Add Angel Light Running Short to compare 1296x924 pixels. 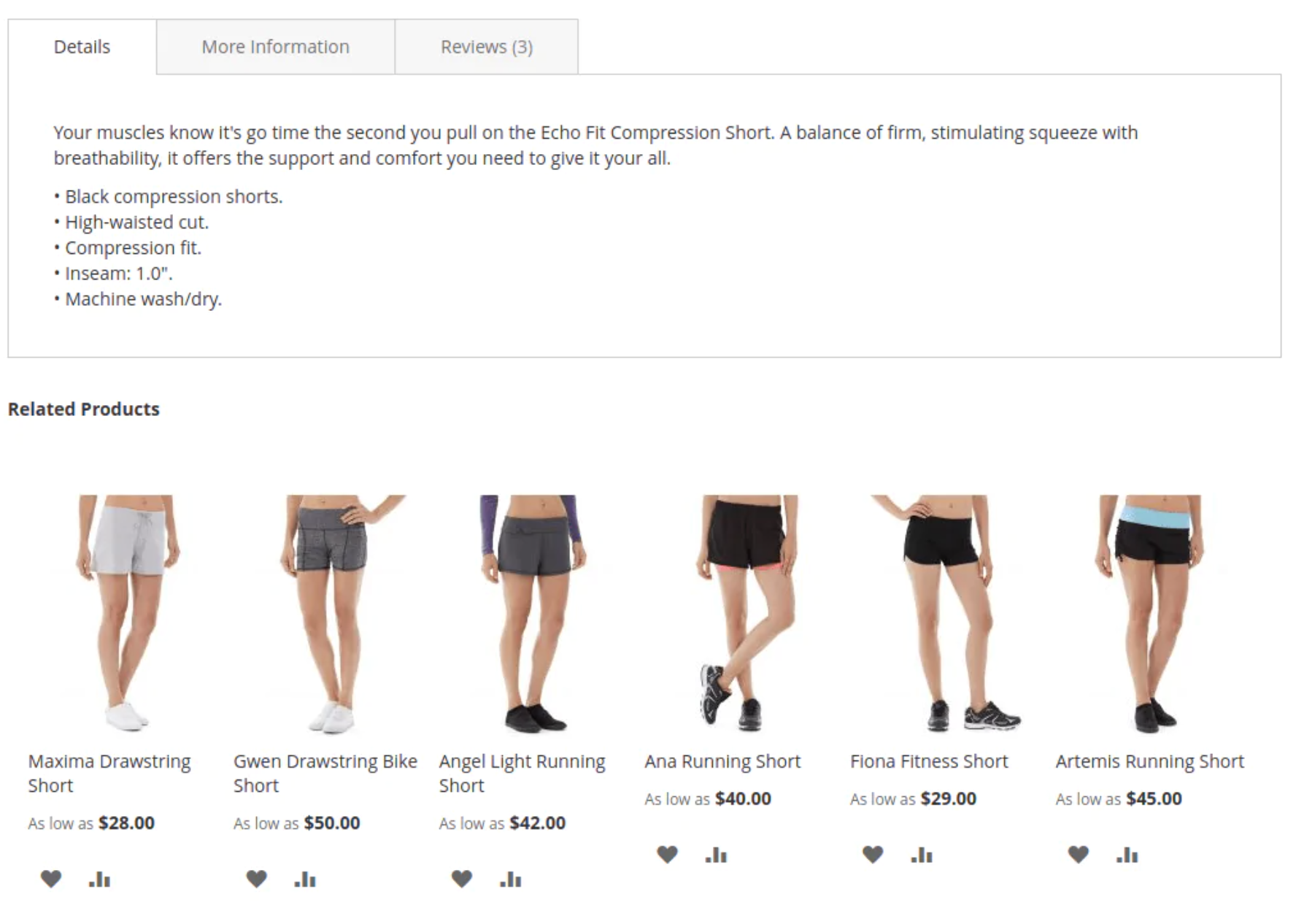[510, 879]
